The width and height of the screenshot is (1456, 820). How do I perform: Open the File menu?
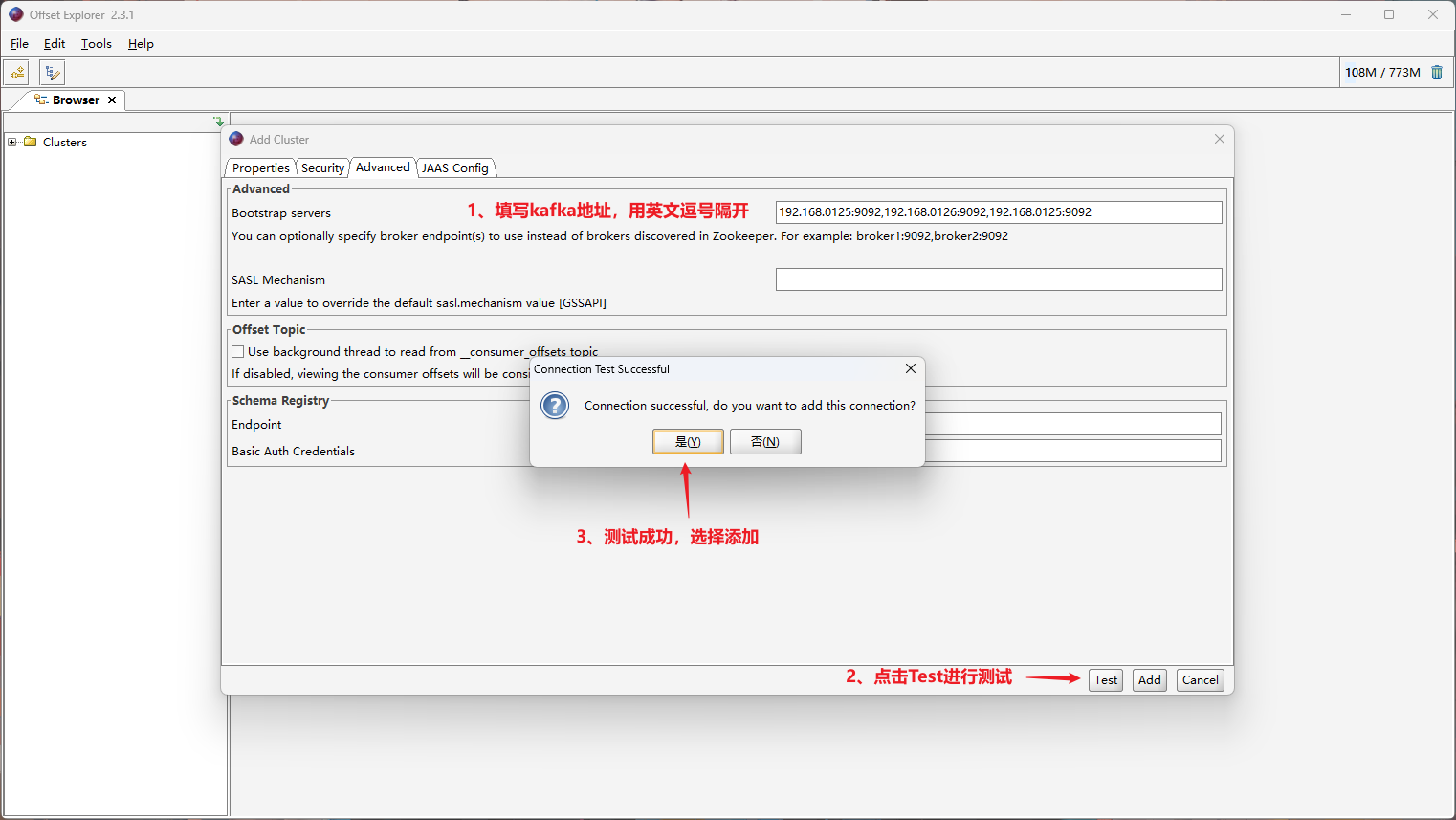point(19,44)
